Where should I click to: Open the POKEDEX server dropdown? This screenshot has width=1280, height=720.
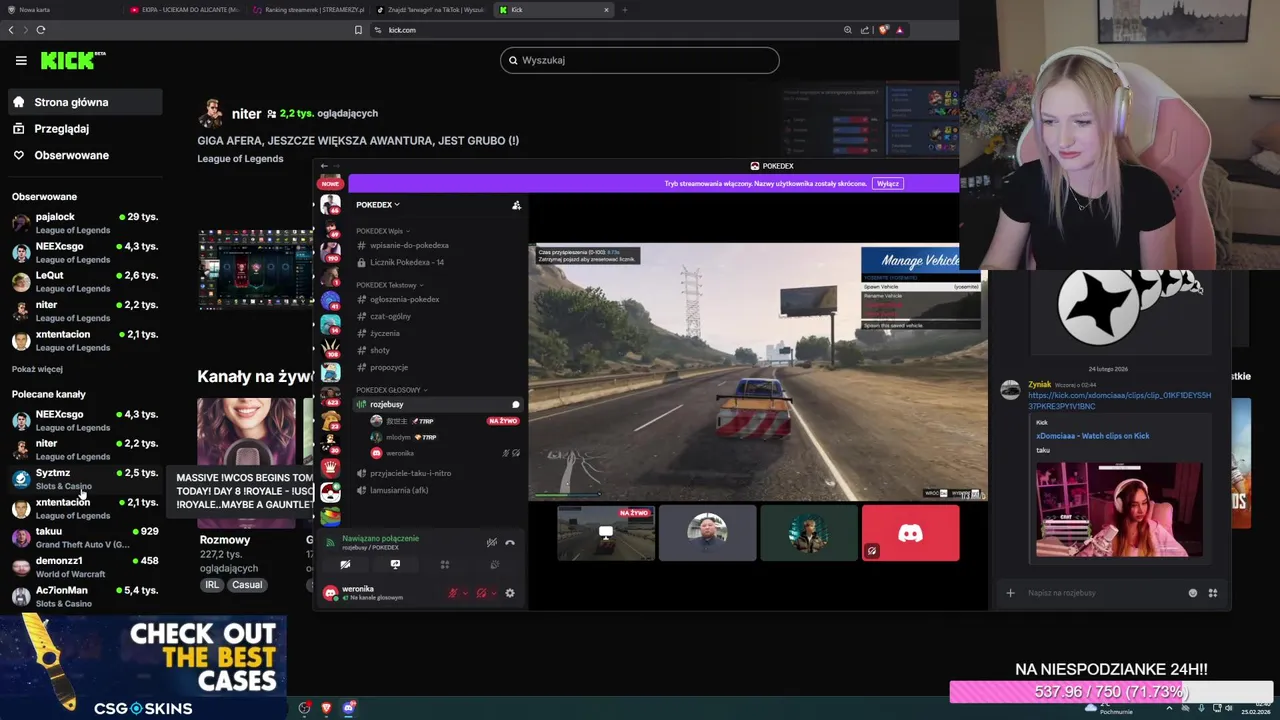click(378, 205)
